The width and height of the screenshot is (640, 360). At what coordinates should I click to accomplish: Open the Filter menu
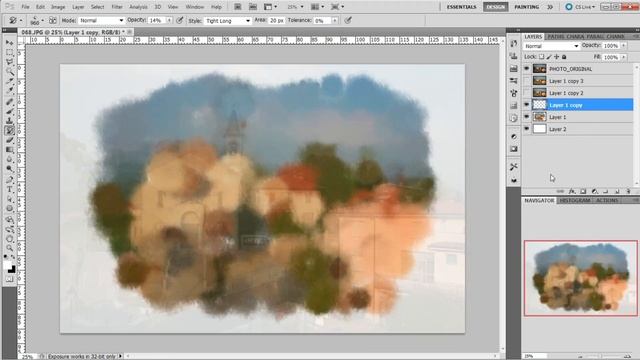117,7
